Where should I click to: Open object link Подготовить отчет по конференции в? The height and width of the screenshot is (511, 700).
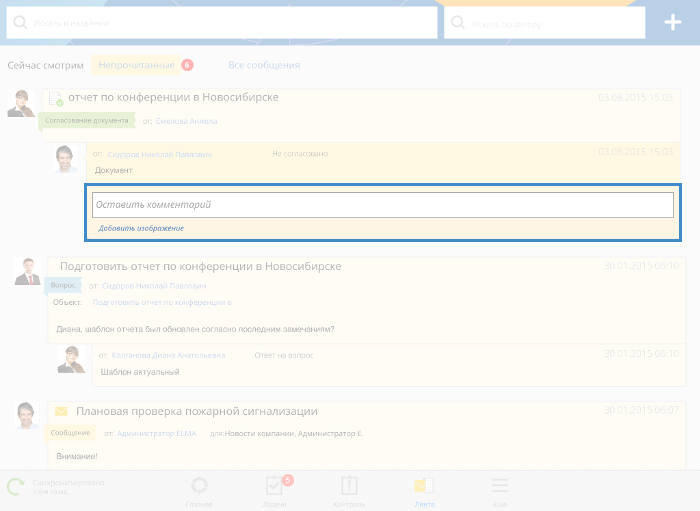click(x=162, y=302)
